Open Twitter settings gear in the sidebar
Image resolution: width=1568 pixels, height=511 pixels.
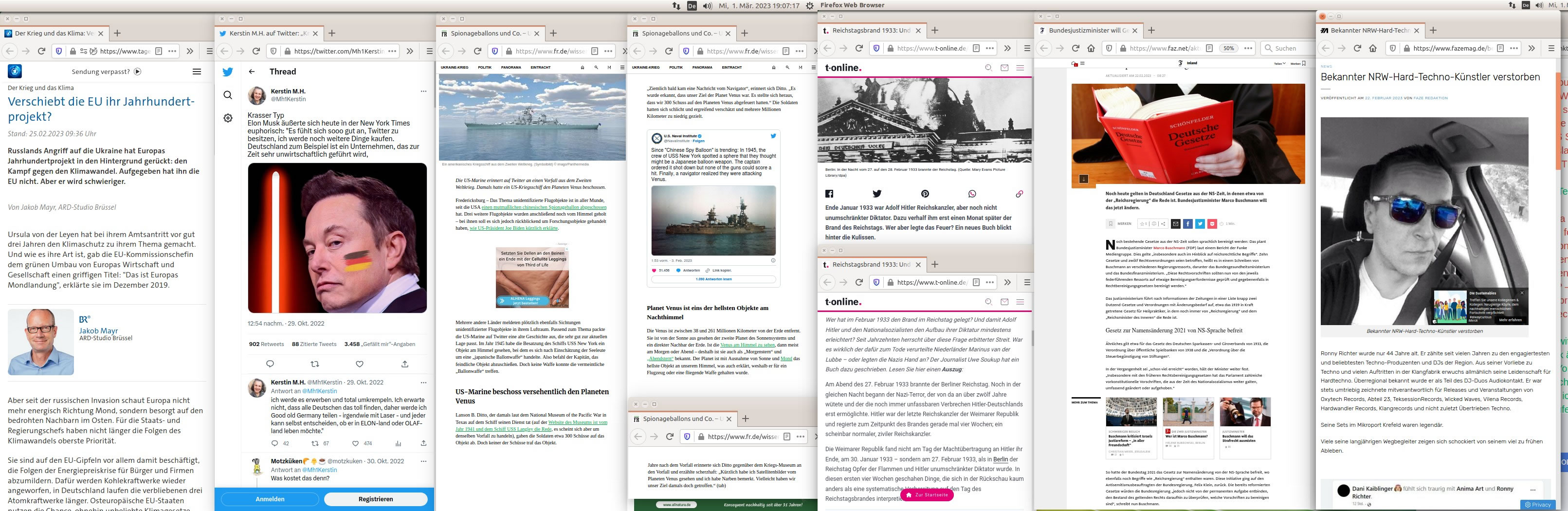pyautogui.click(x=228, y=118)
